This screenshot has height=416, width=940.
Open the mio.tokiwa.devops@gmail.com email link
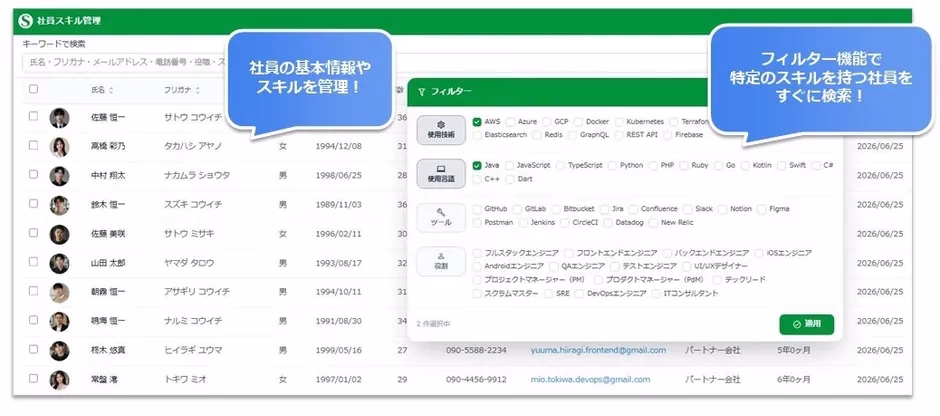coord(590,379)
